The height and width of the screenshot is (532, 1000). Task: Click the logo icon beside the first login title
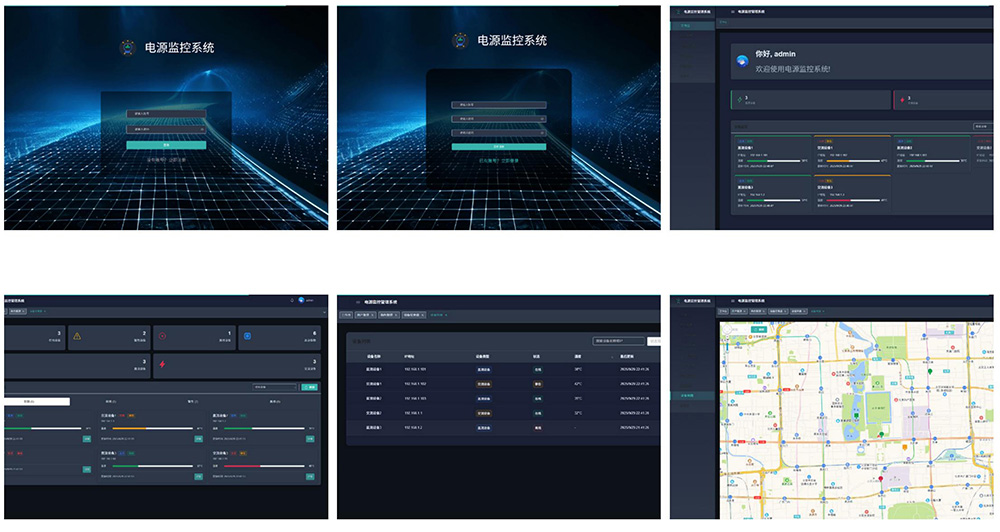click(x=127, y=47)
